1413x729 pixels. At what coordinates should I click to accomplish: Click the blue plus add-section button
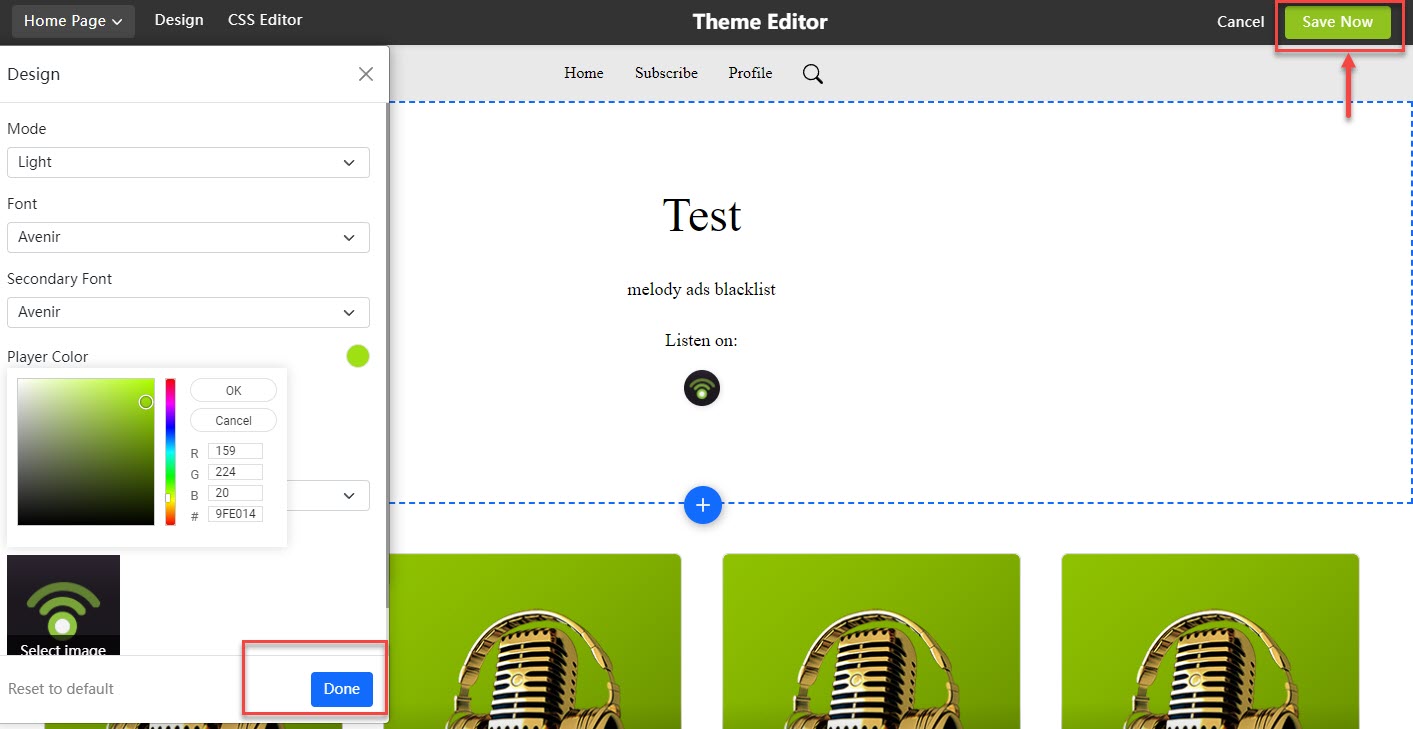pyautogui.click(x=703, y=505)
